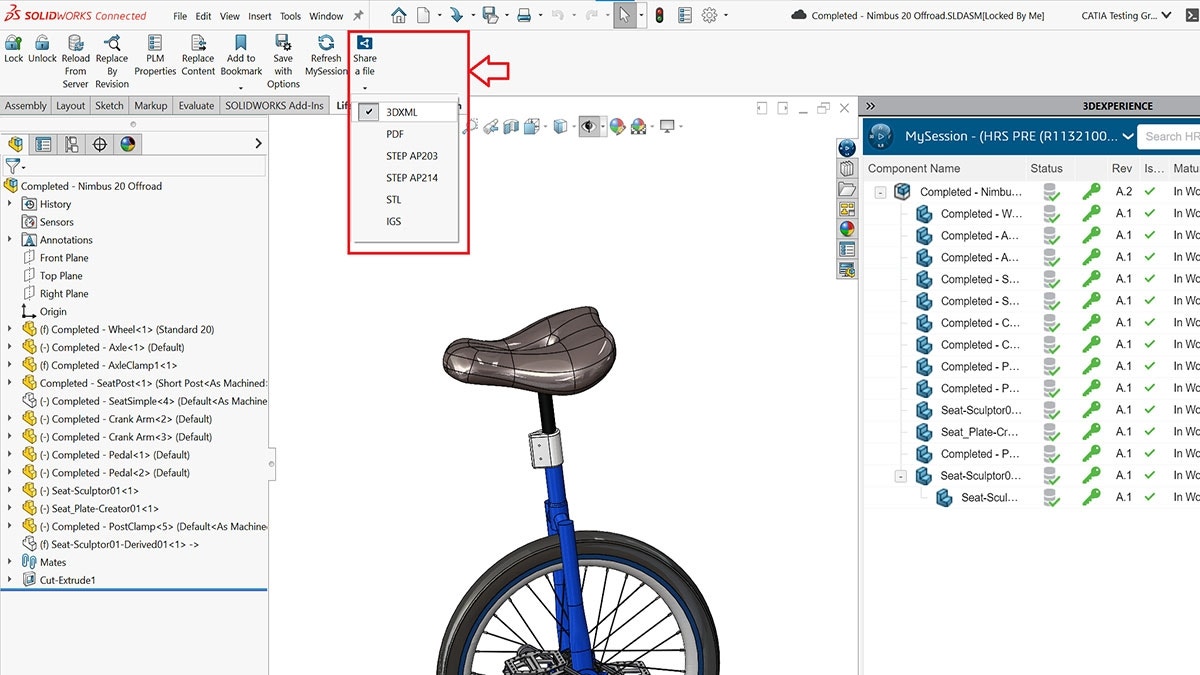Toggle the Select cursor tool
Screen dimensions: 1200x675
pyautogui.click(x=625, y=15)
